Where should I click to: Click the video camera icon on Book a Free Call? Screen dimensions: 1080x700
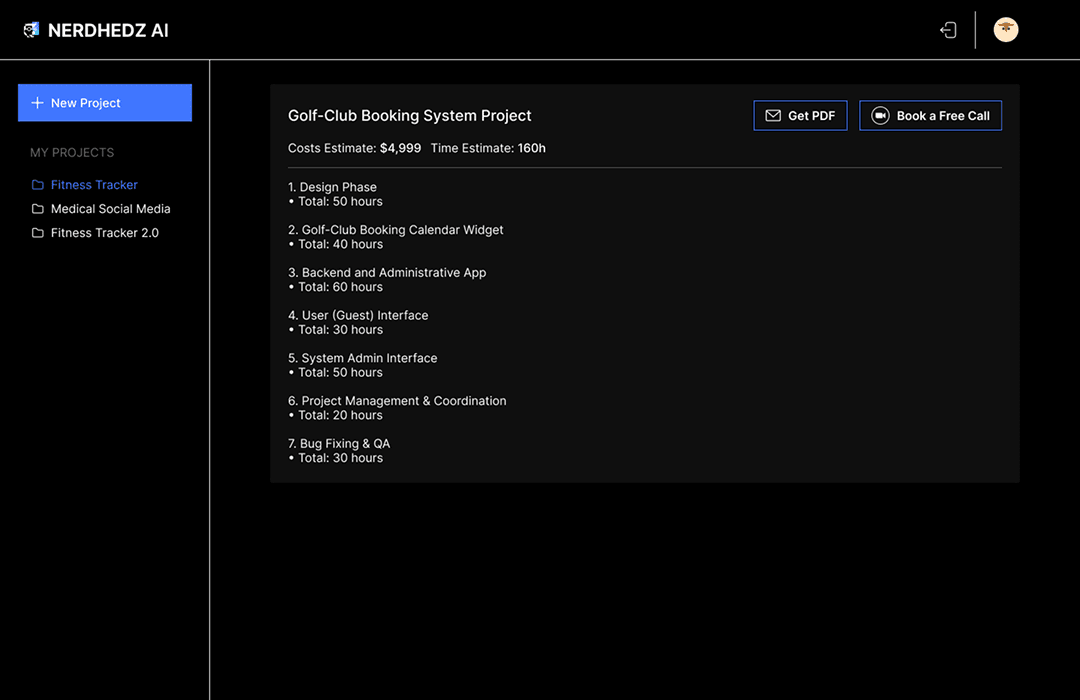pyautogui.click(x=880, y=115)
